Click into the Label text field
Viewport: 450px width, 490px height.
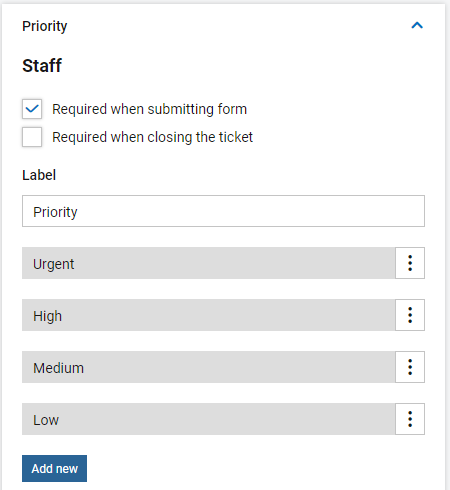(223, 211)
